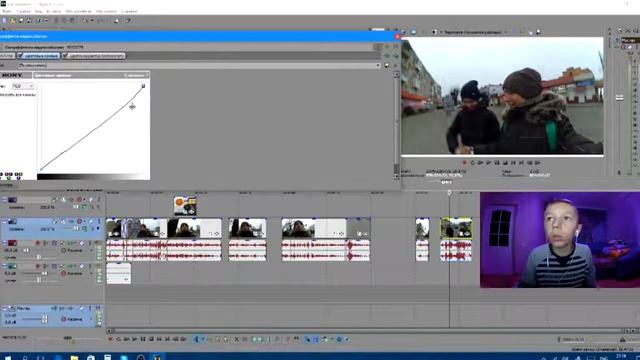Click the copy snapshot to clipboard icon in the preview
Viewport: 640px width, 360px height.
pyautogui.click(x=531, y=32)
